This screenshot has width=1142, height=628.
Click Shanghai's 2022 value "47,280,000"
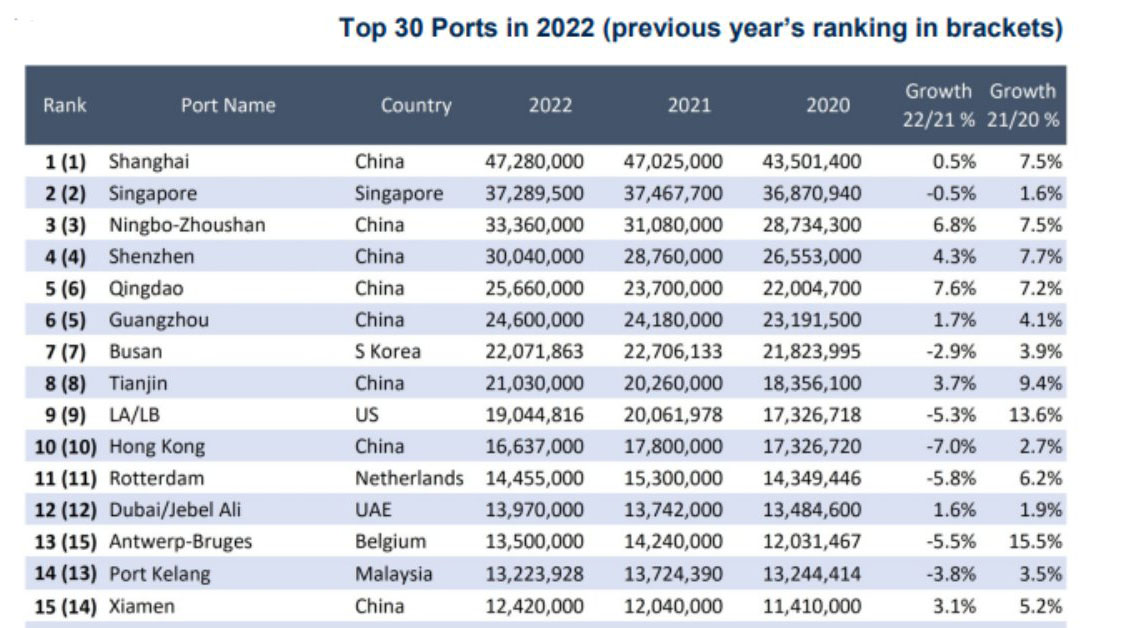(535, 162)
